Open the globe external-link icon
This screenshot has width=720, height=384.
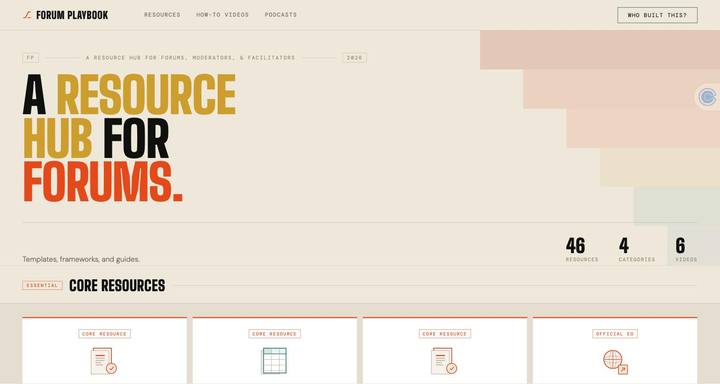tap(615, 362)
